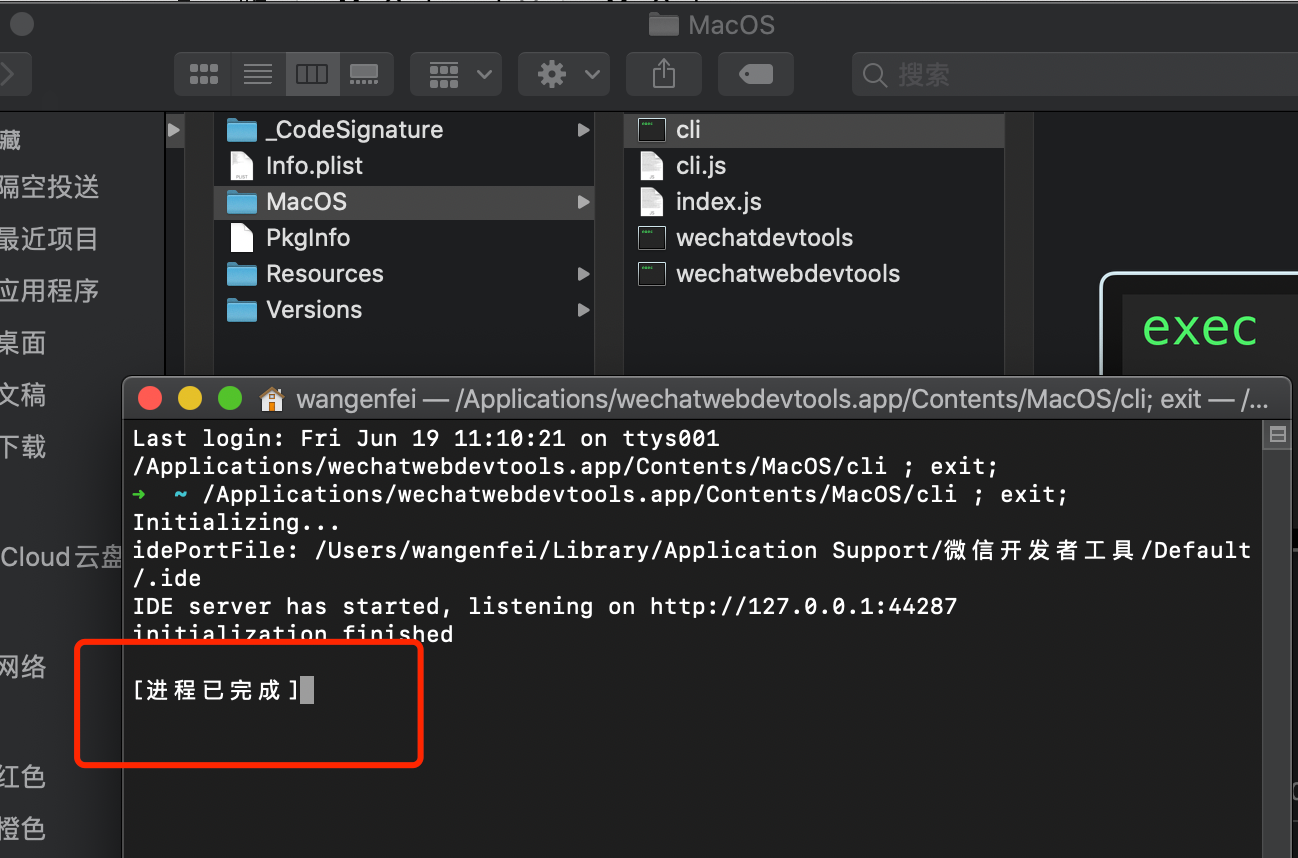Image resolution: width=1298 pixels, height=858 pixels.
Task: Click the Resources folder icon
Action: pos(242,274)
